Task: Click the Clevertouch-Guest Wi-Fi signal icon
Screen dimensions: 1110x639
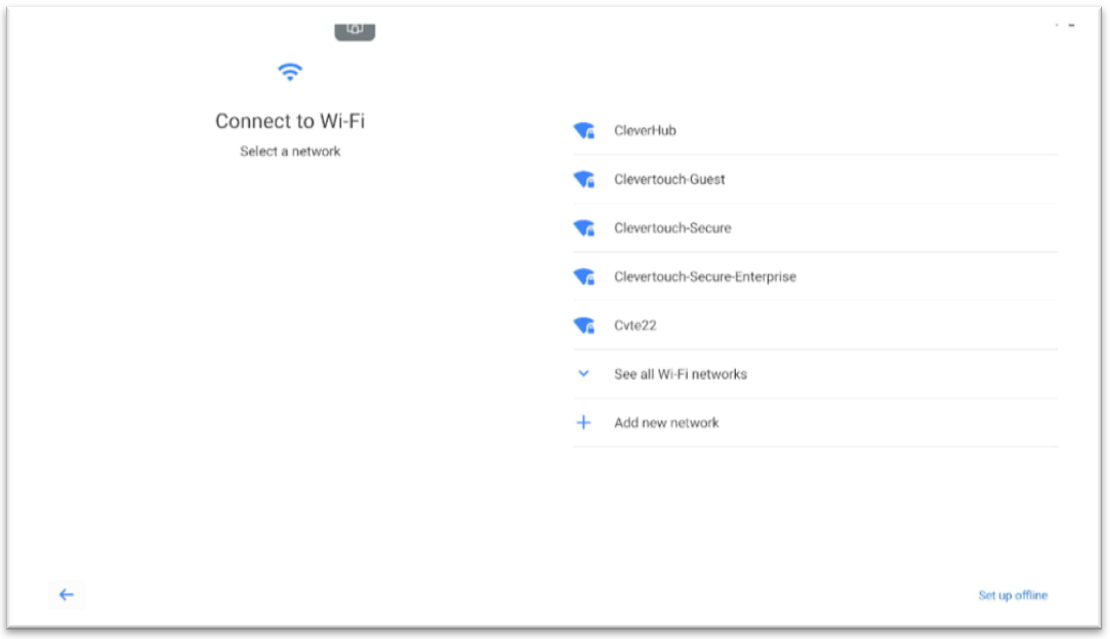Action: [584, 180]
